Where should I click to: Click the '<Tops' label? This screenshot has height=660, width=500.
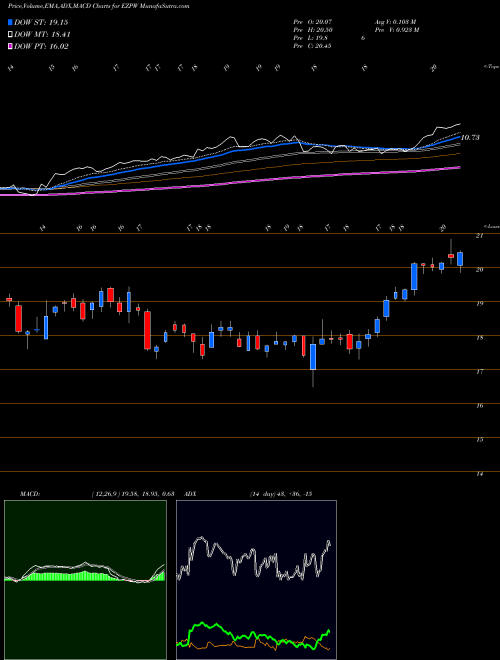pos(491,66)
